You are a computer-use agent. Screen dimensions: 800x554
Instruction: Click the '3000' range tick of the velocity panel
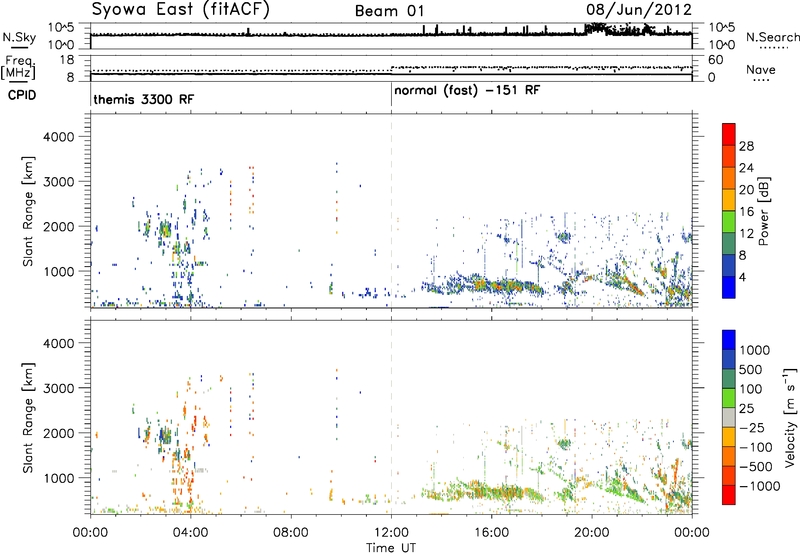(x=59, y=388)
